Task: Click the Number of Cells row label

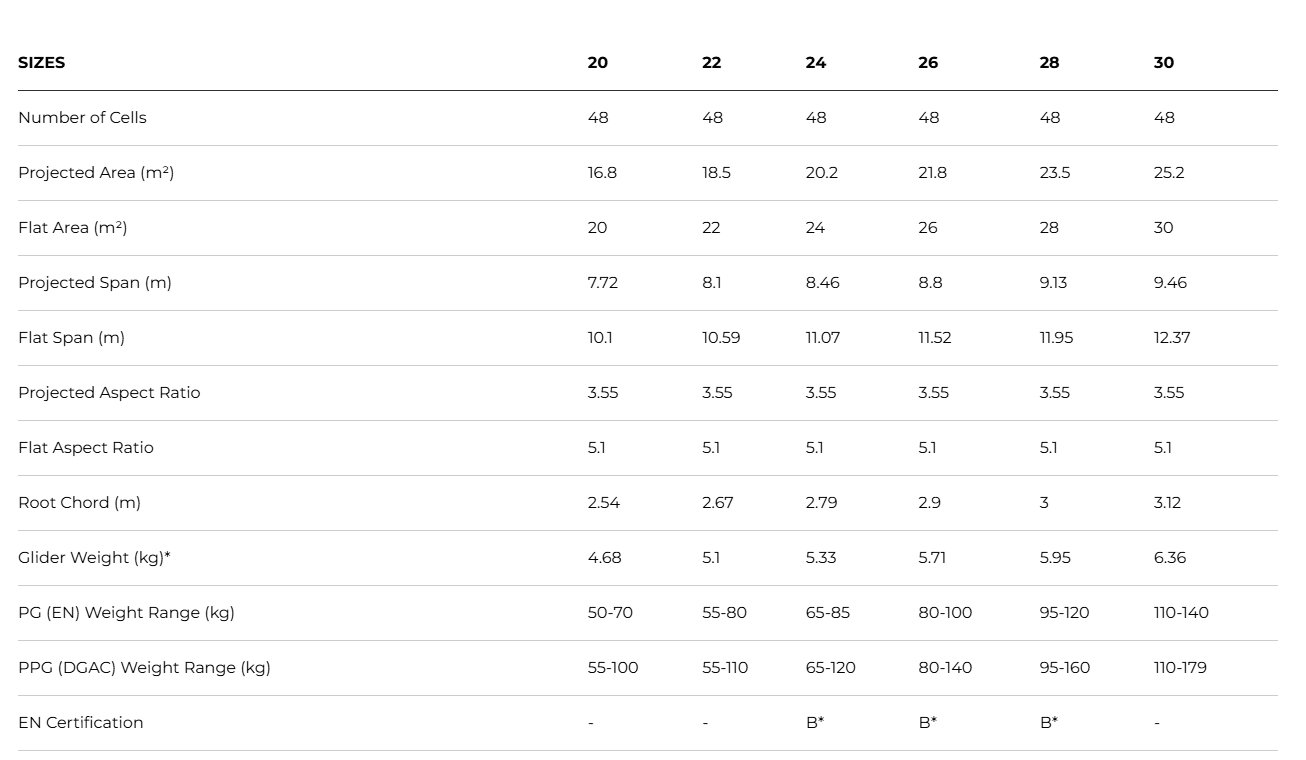Action: coord(82,117)
